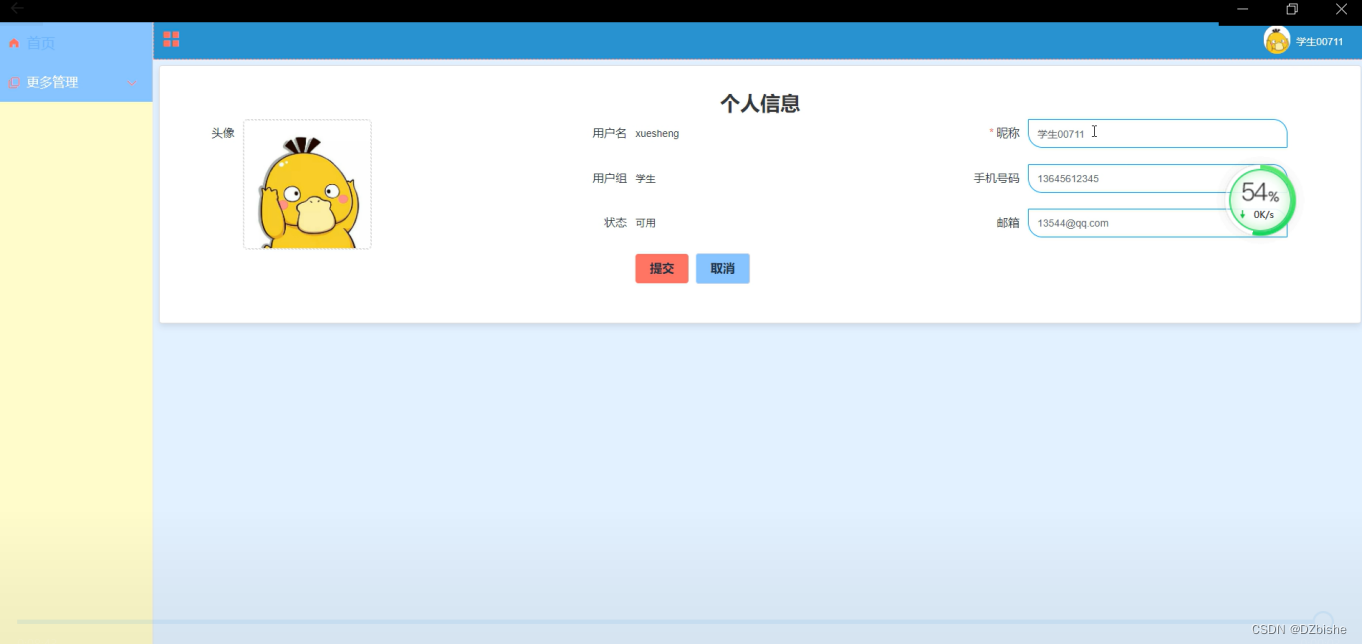This screenshot has width=1362, height=644.
Task: Restore down the window
Action: click(1292, 9)
